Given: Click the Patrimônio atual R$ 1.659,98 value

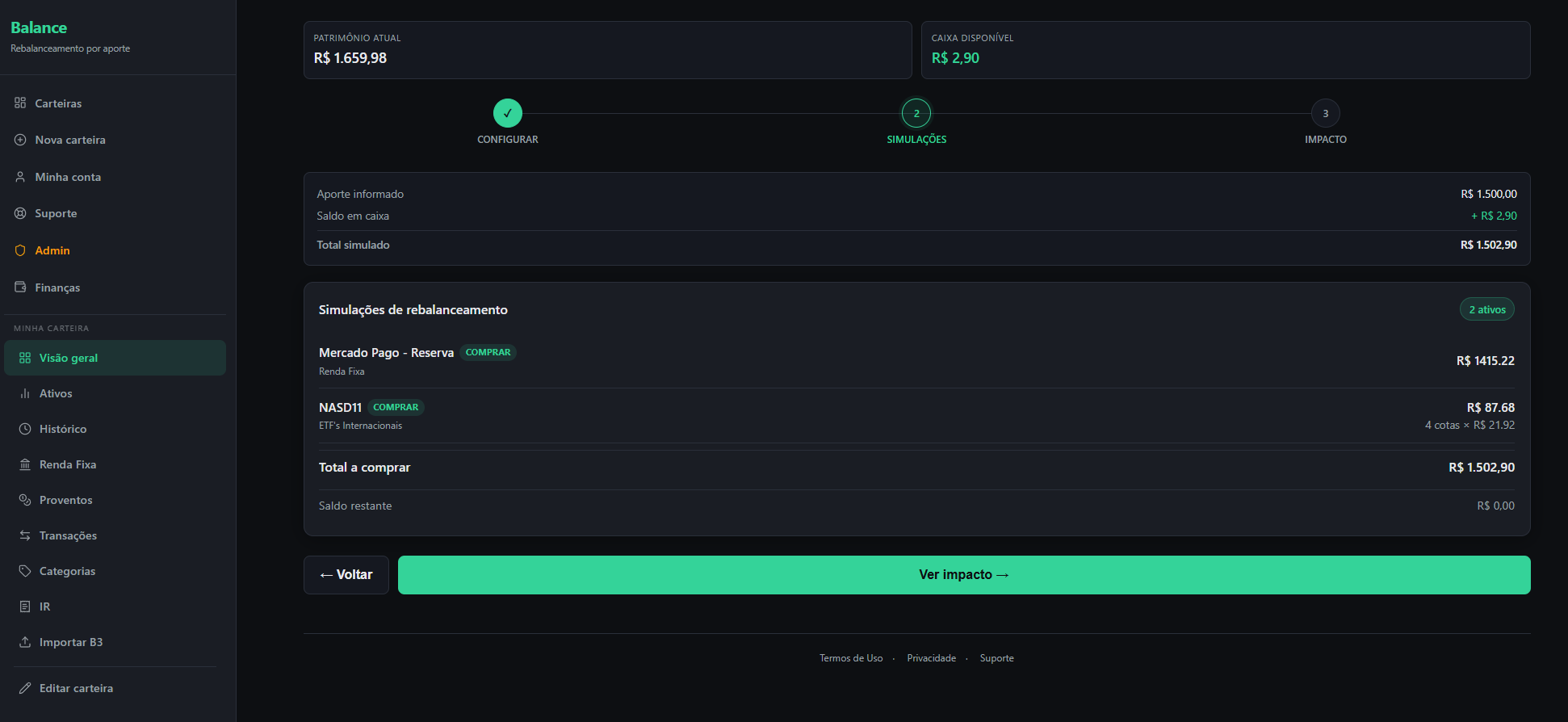Looking at the screenshot, I should [x=350, y=58].
